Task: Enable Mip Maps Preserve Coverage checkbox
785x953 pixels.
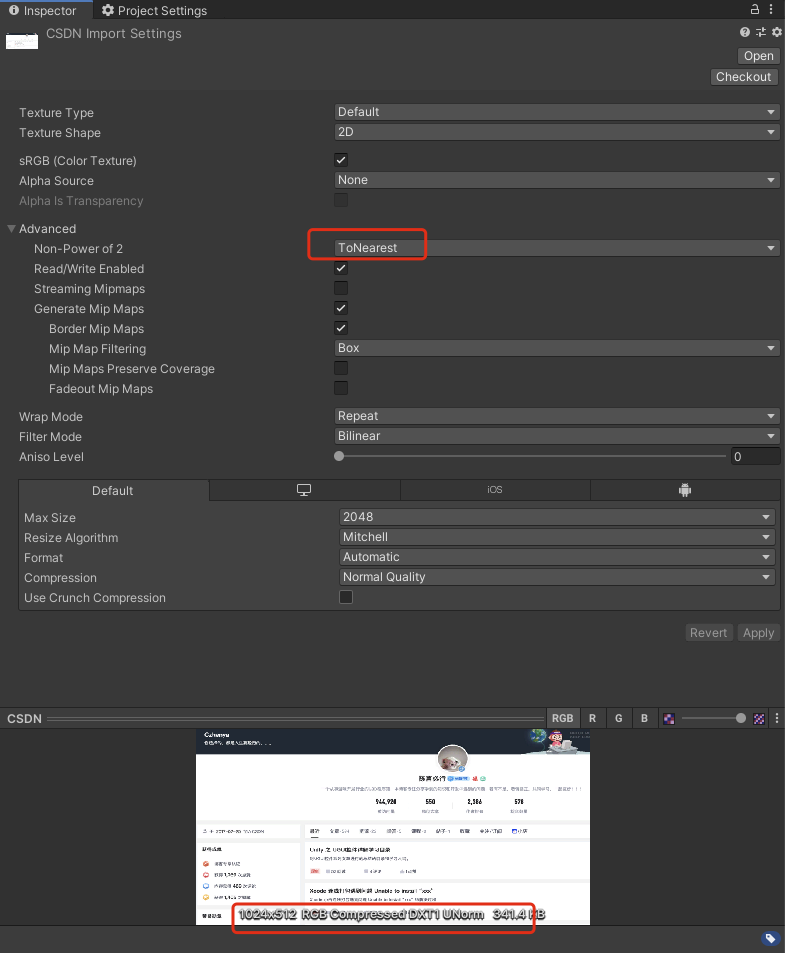Action: click(x=341, y=368)
